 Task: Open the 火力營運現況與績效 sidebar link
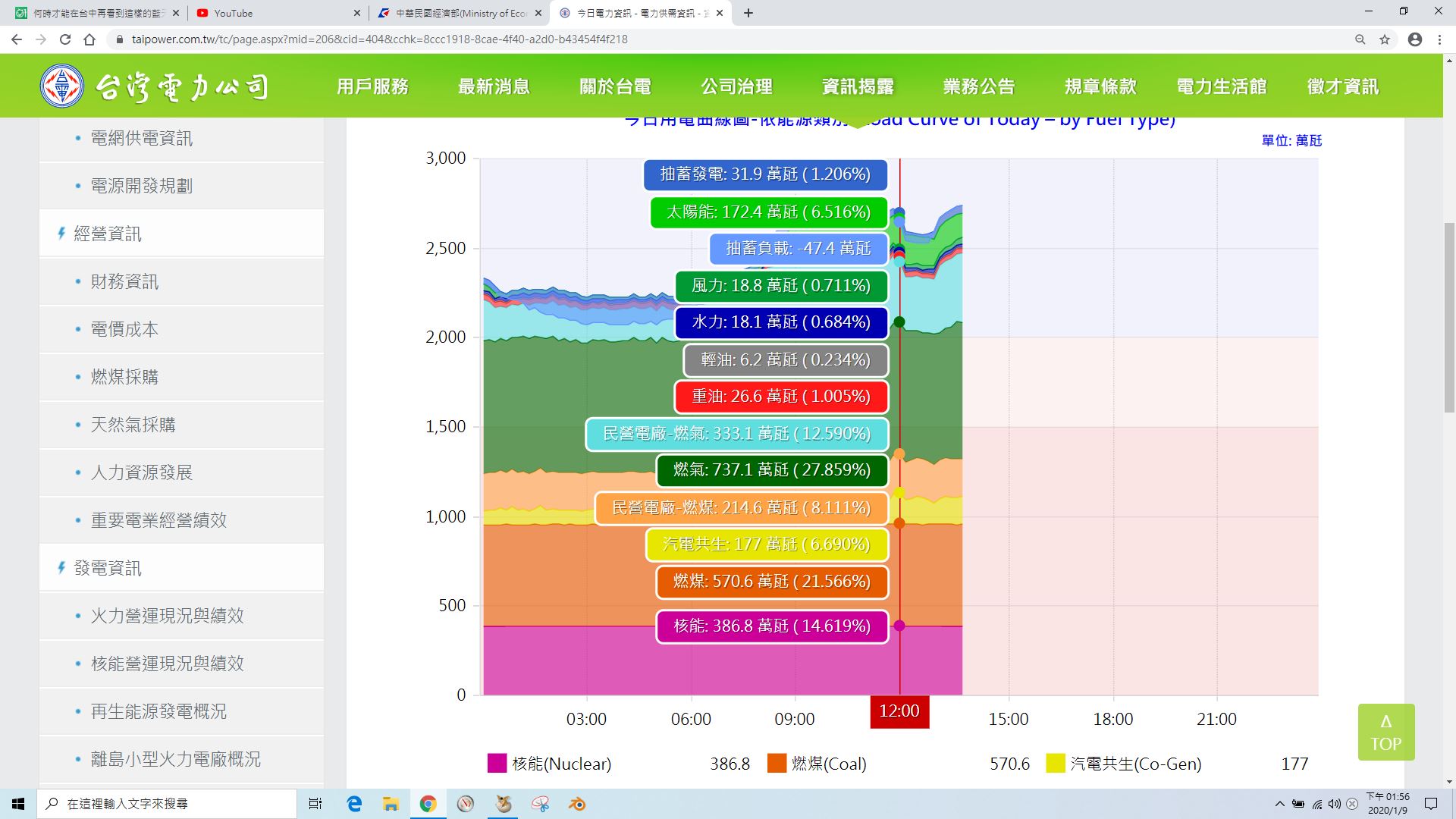click(167, 616)
